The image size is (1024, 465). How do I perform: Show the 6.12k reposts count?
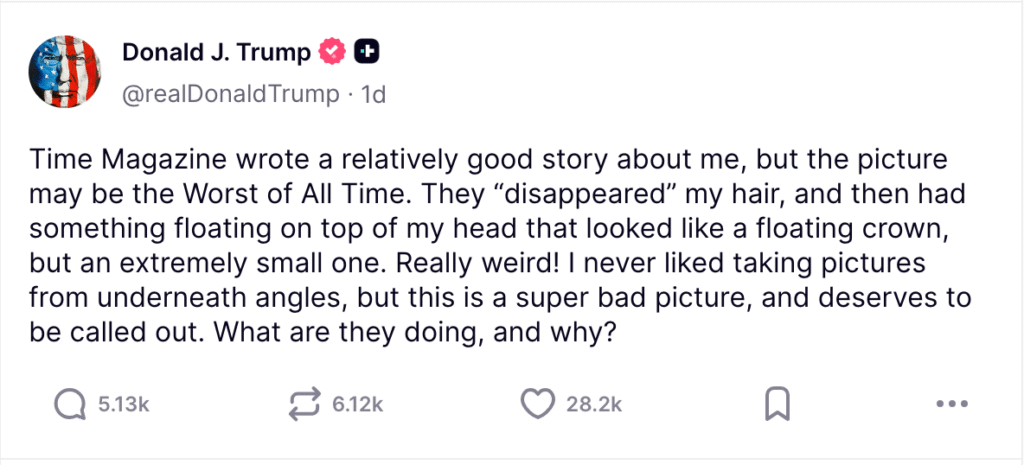[x=356, y=405]
